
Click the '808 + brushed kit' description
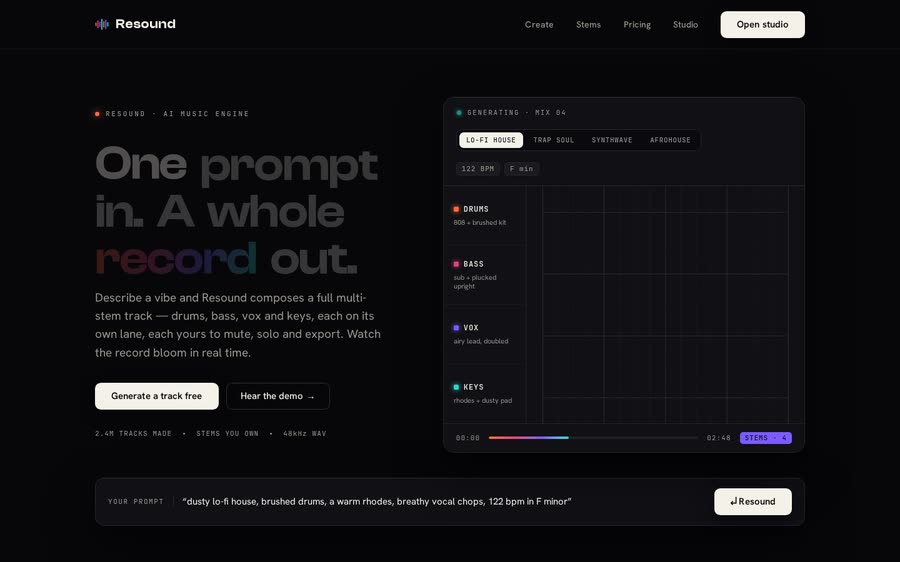tap(480, 223)
